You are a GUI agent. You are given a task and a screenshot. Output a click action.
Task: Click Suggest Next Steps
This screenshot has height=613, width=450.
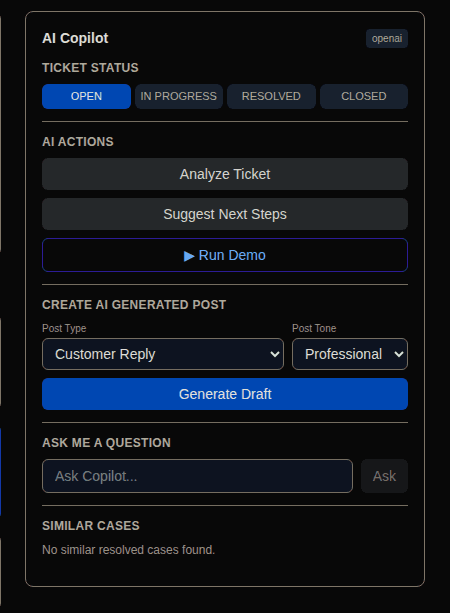[225, 214]
